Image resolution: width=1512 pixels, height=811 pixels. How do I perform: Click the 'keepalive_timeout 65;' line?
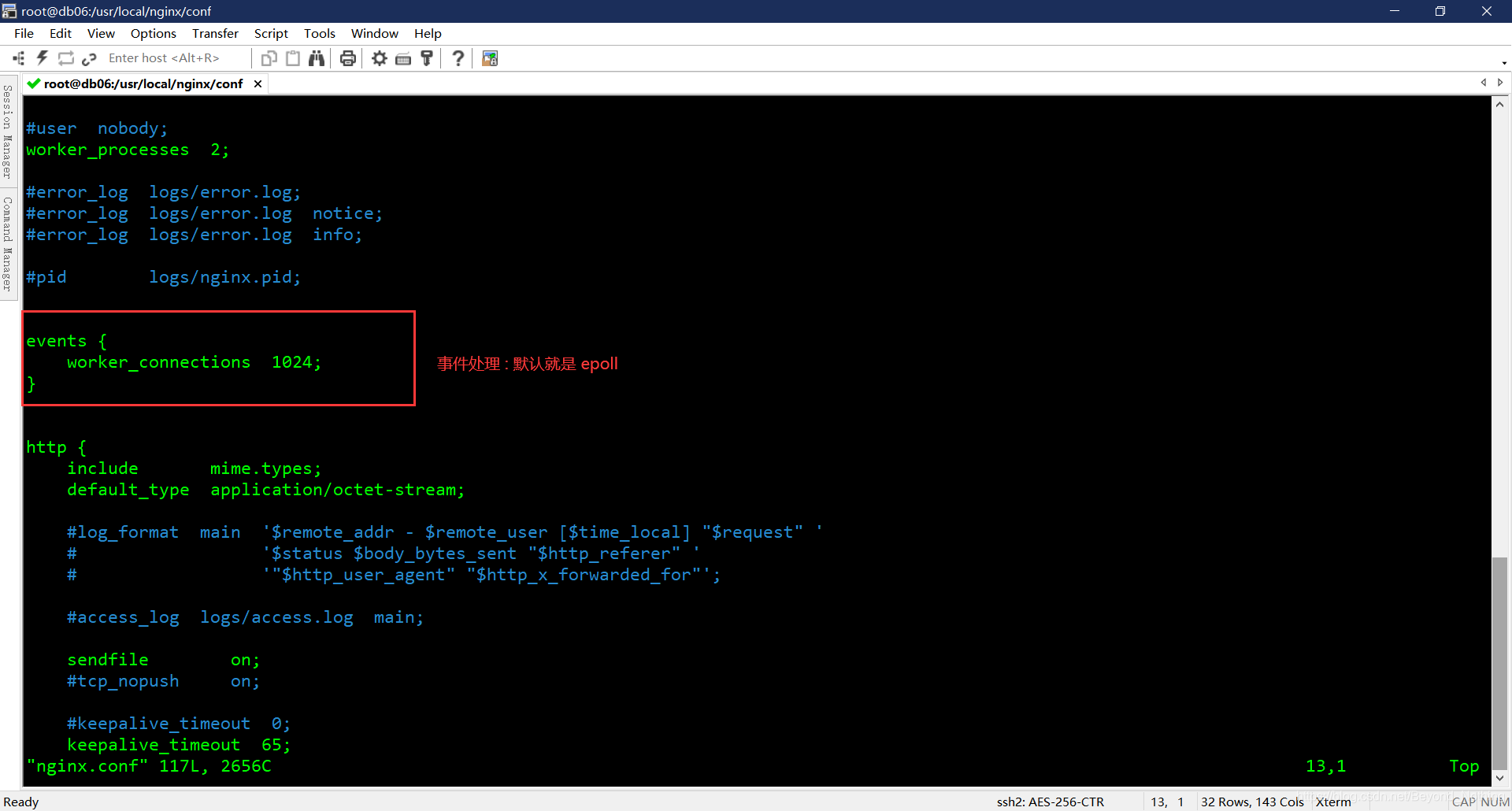pos(179,745)
